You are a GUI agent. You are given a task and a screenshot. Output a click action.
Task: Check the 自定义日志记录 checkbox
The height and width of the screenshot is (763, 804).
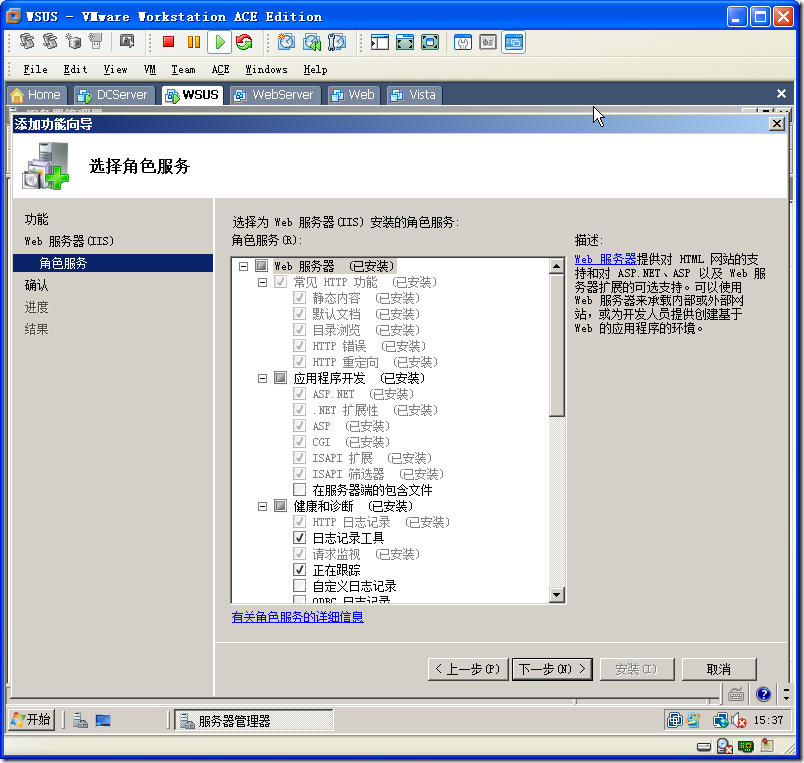pos(299,586)
